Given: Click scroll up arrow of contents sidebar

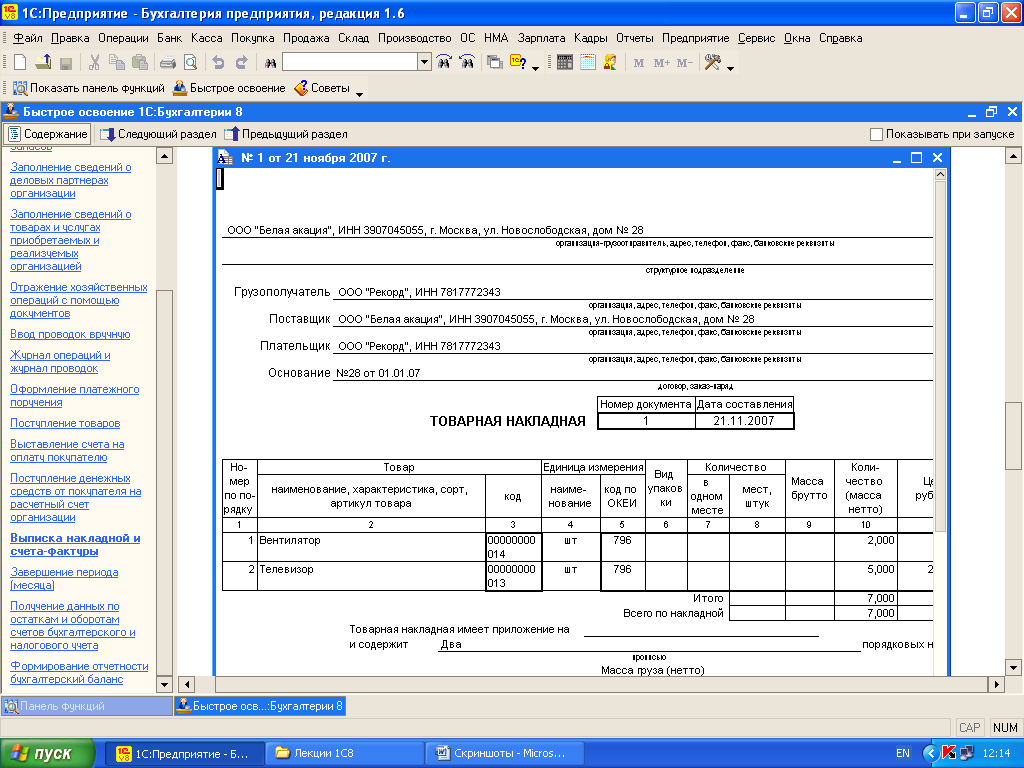Looking at the screenshot, I should (x=165, y=155).
